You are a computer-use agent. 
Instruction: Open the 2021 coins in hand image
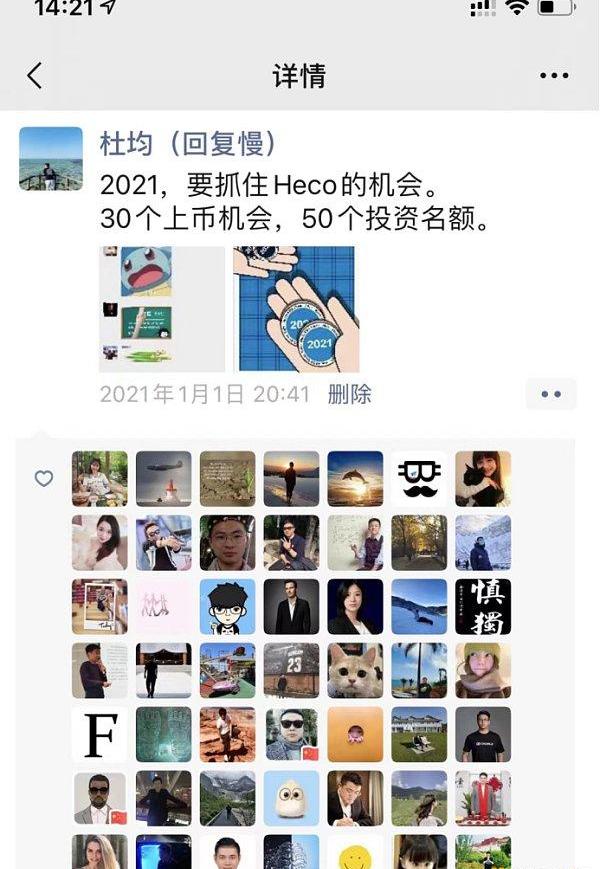tap(296, 309)
